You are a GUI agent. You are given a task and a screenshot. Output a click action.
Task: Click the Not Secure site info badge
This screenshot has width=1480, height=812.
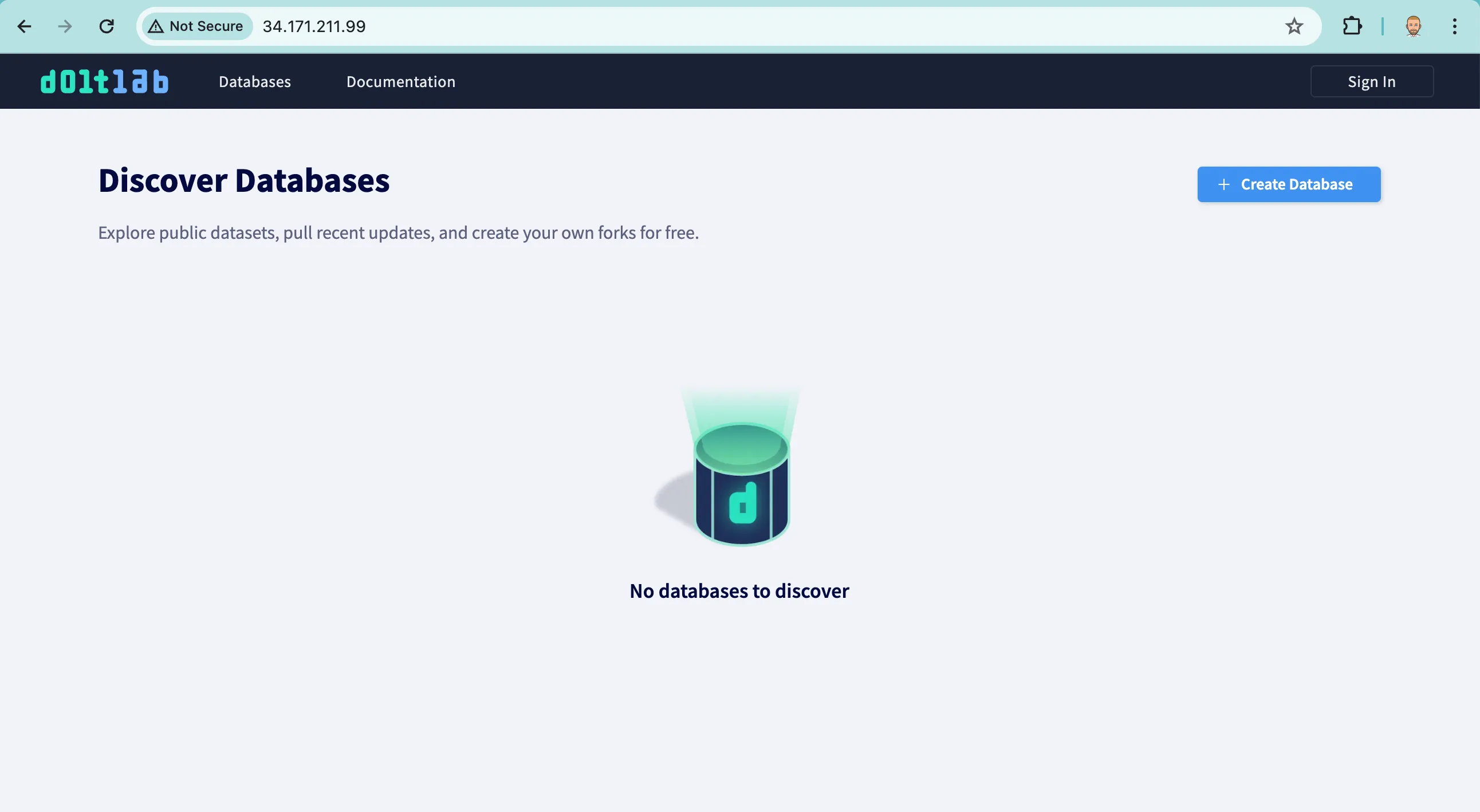196,26
